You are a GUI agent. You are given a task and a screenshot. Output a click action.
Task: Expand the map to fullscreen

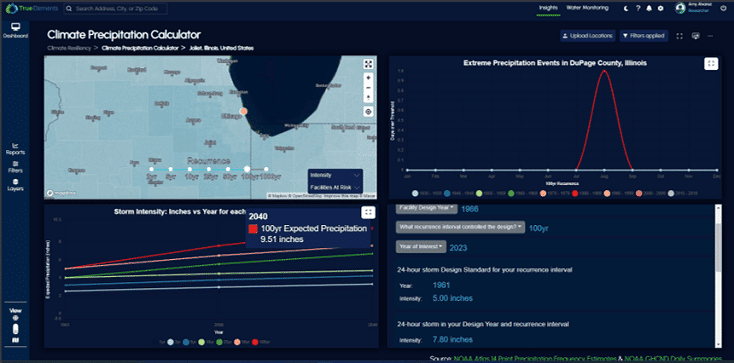click(368, 64)
